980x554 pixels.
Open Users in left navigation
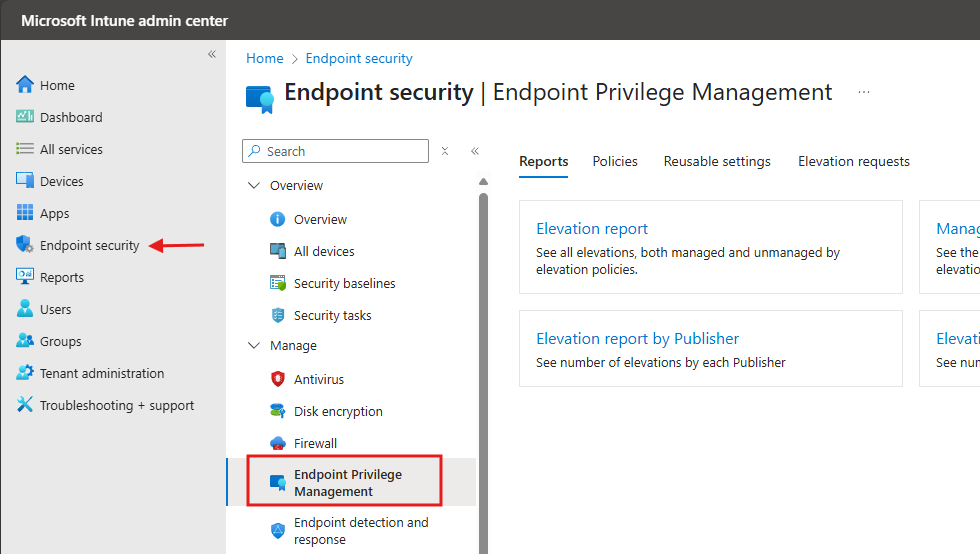point(56,309)
